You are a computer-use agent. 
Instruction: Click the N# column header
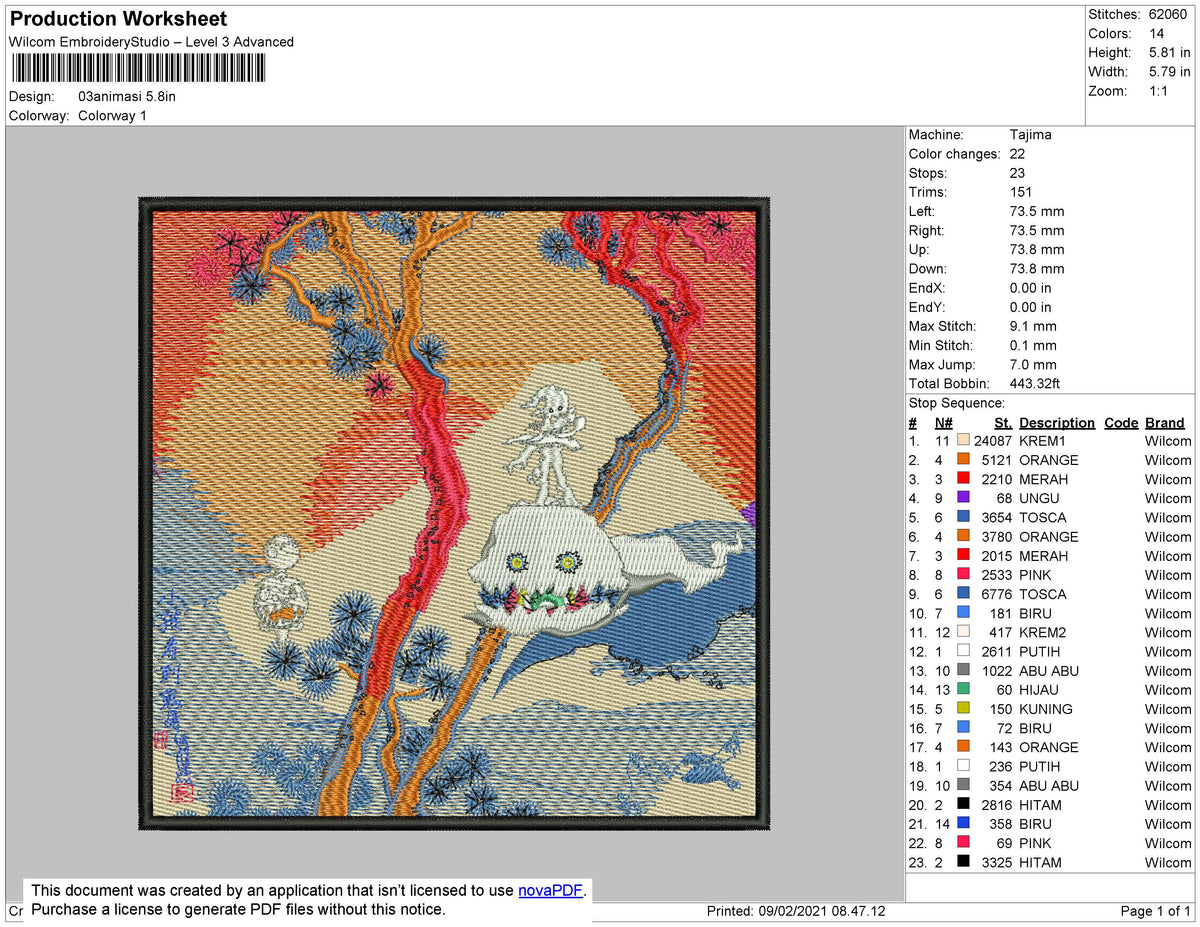click(943, 423)
